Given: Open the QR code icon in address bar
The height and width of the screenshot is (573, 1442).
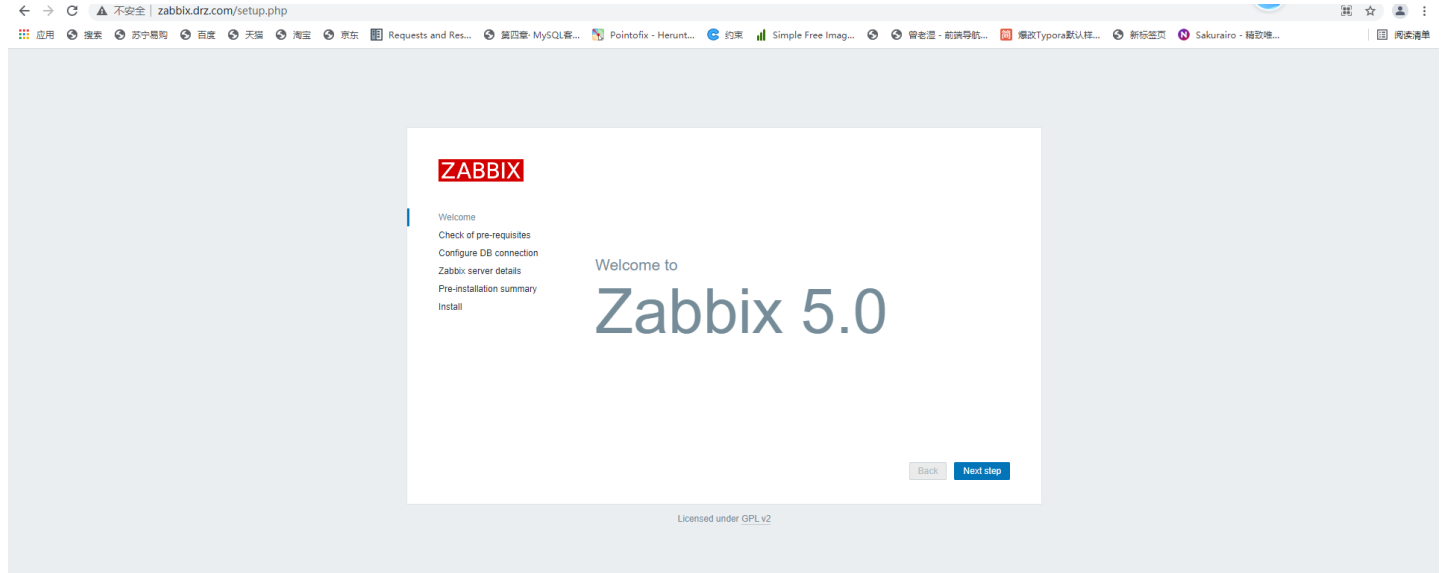Looking at the screenshot, I should 1346,11.
